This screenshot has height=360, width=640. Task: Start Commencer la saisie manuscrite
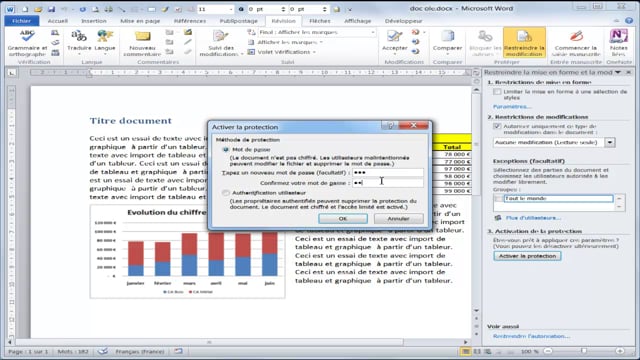coord(576,43)
